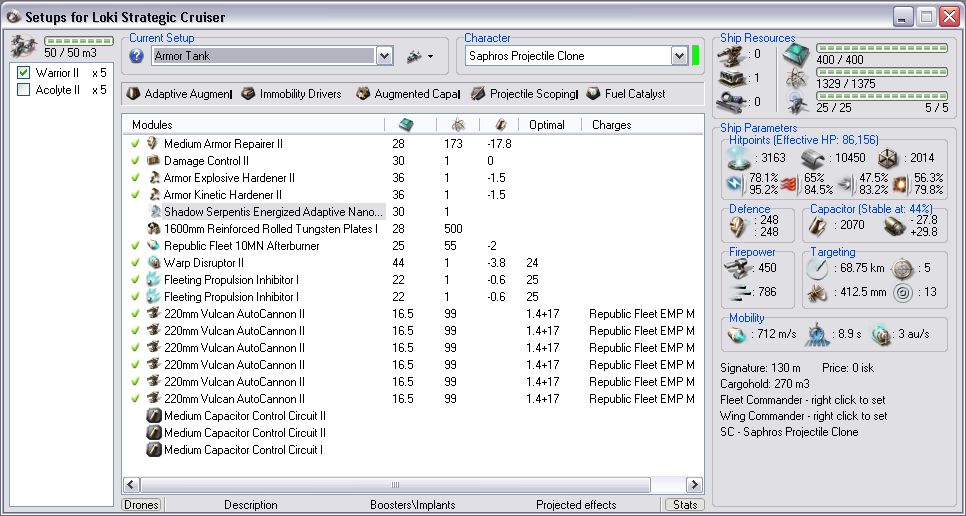
Task: Toggle Republic Fleet 10MN Afterburner checkmark
Action: 136,246
